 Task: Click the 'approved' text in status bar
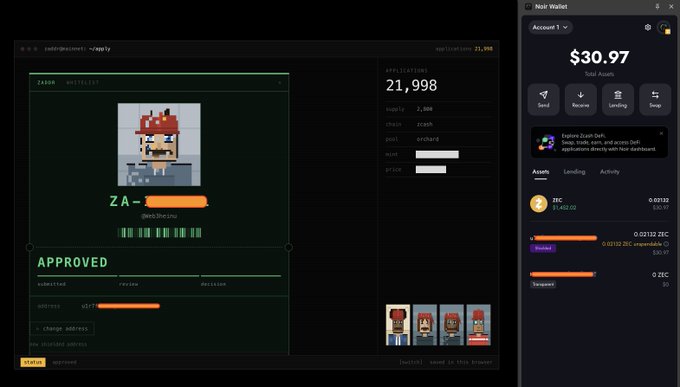[x=65, y=362]
